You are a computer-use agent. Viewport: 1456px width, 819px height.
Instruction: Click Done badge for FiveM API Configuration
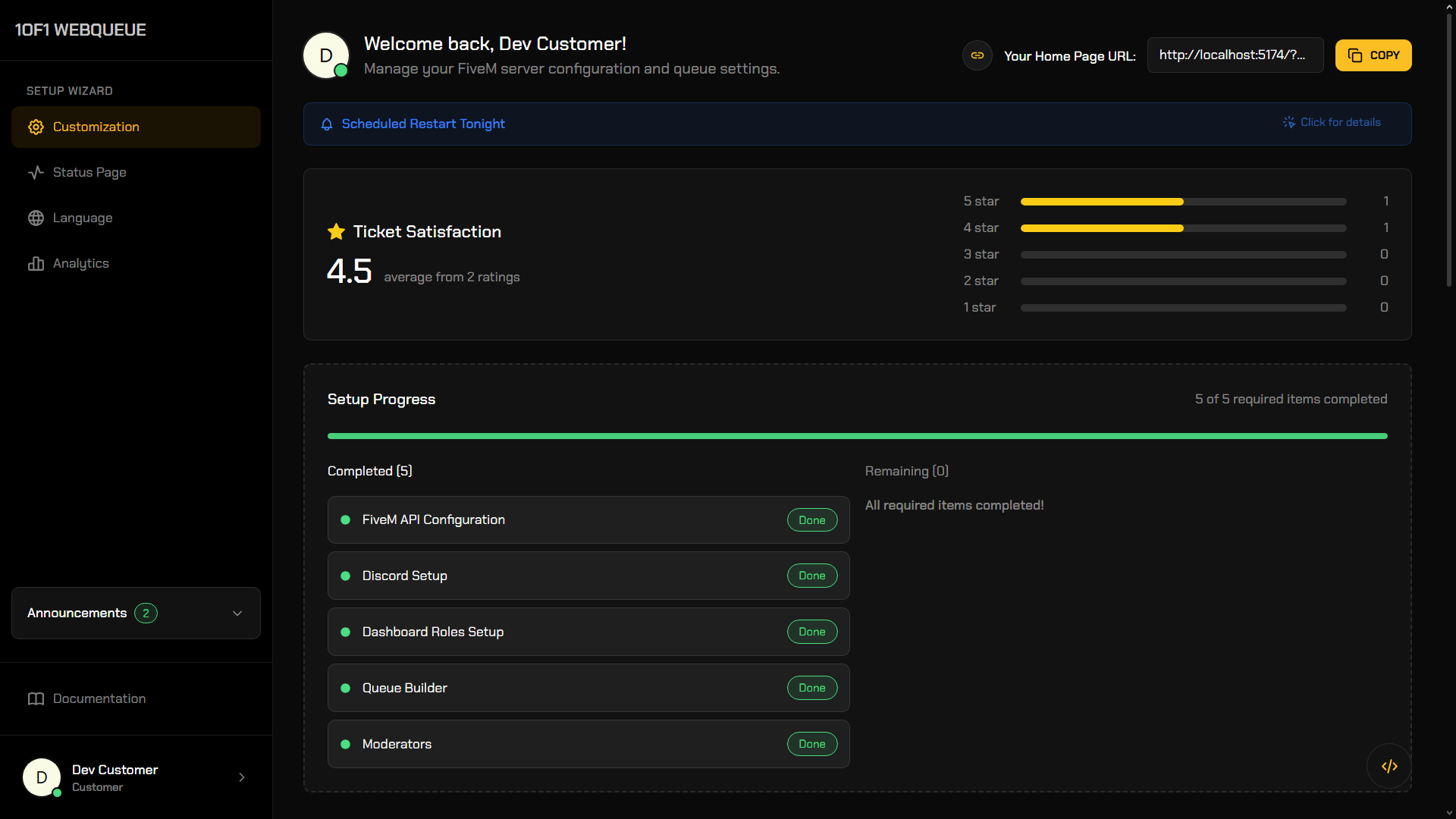[x=812, y=520]
